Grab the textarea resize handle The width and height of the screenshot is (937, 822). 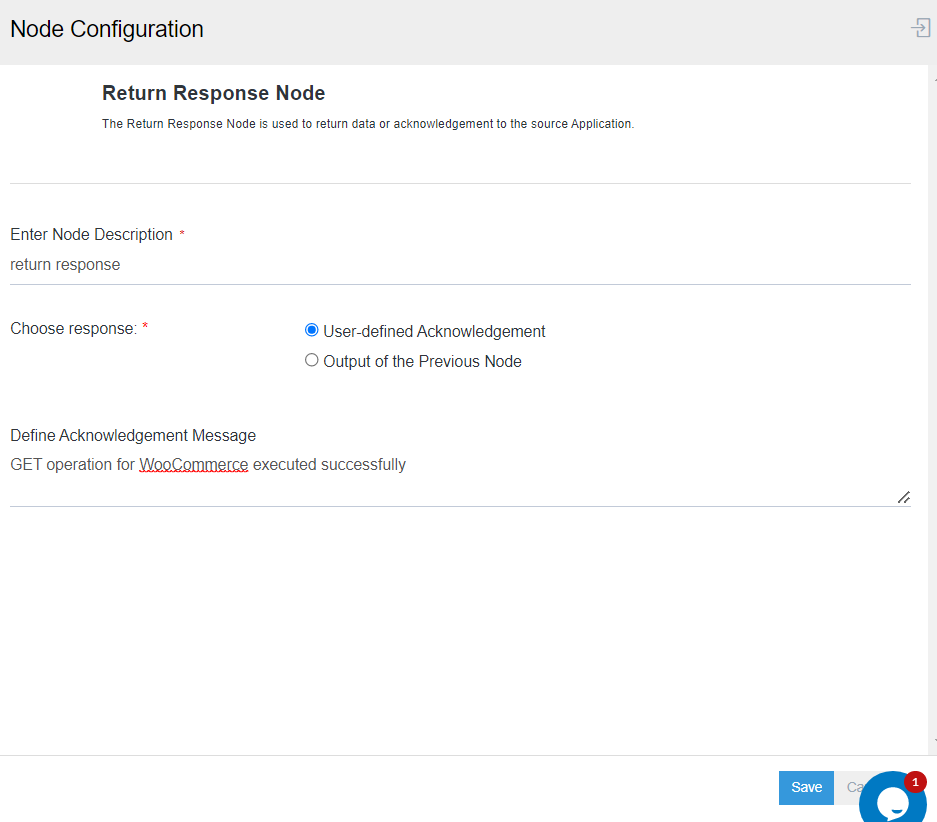point(903,497)
